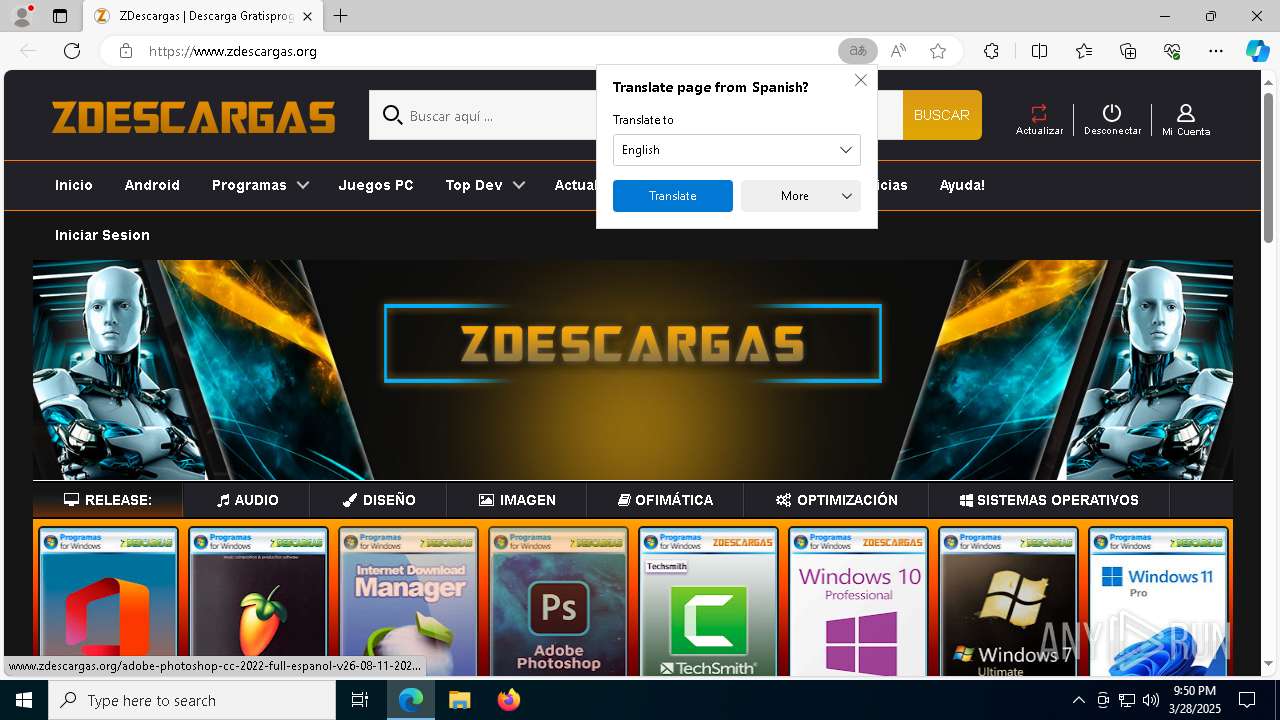The width and height of the screenshot is (1280, 720).
Task: Open Internet Download Manager thumbnail
Action: (408, 602)
